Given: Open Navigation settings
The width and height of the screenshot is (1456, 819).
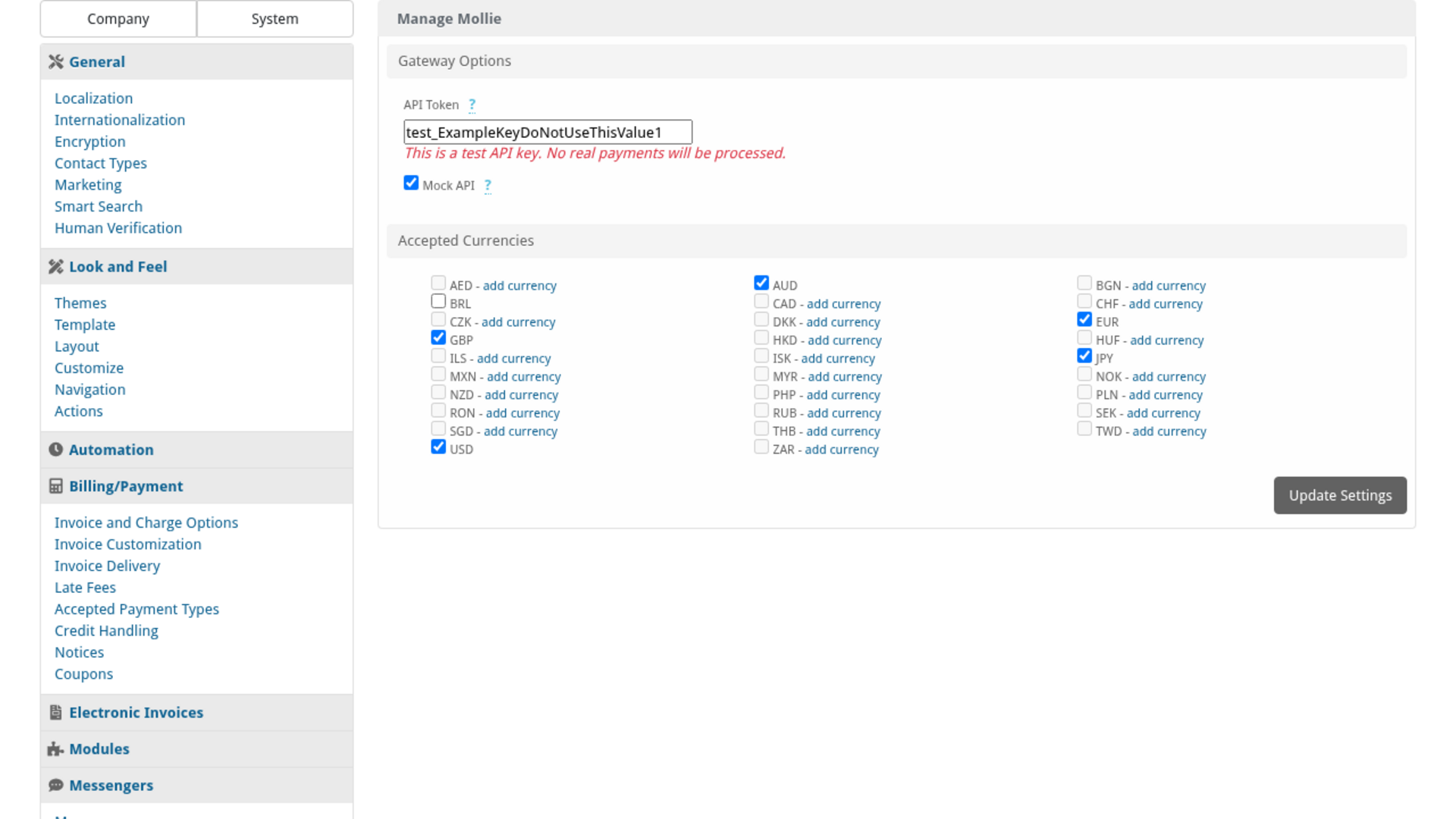Looking at the screenshot, I should coord(90,390).
